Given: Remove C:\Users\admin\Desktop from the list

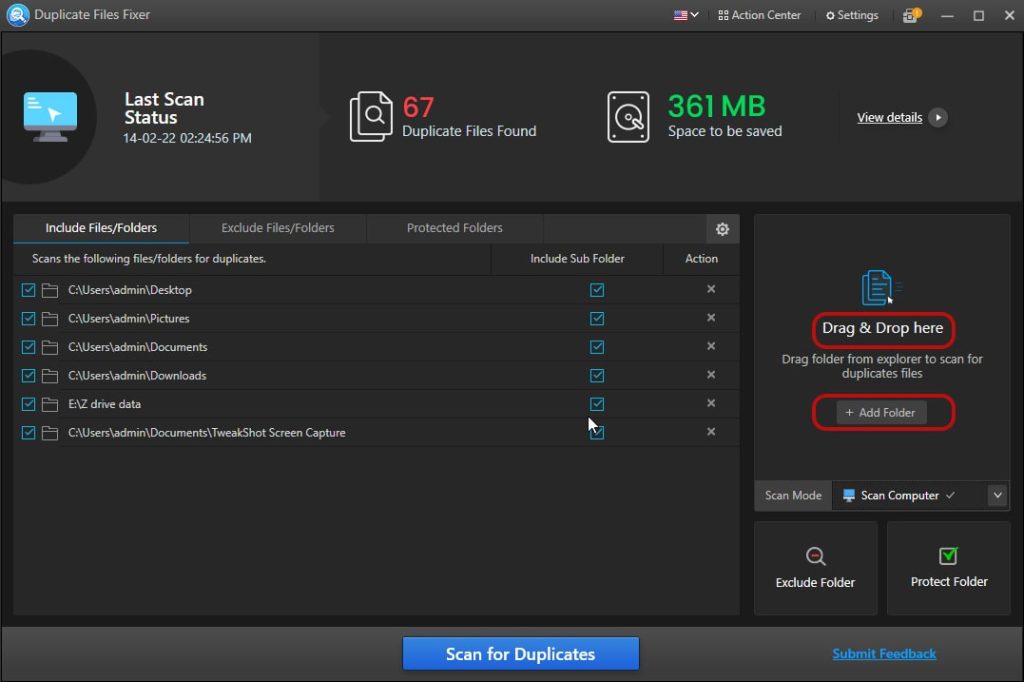Looking at the screenshot, I should click(x=711, y=289).
